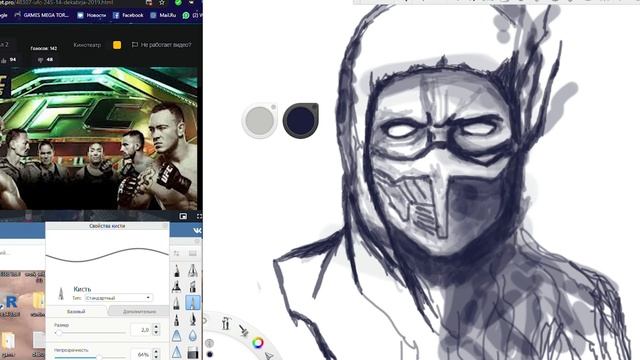The height and width of the screenshot is (360, 640).
Task: Switch to the Базовый tab
Action: 76,311
